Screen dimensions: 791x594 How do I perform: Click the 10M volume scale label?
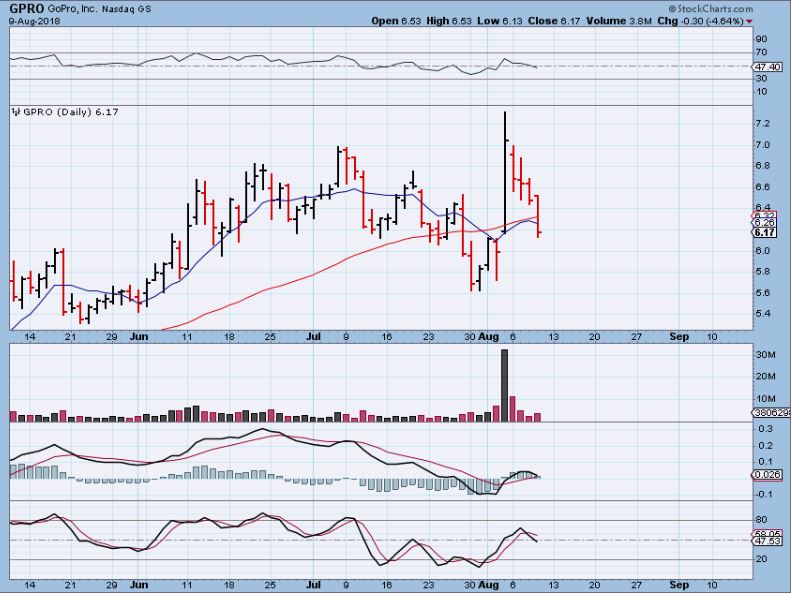point(765,399)
